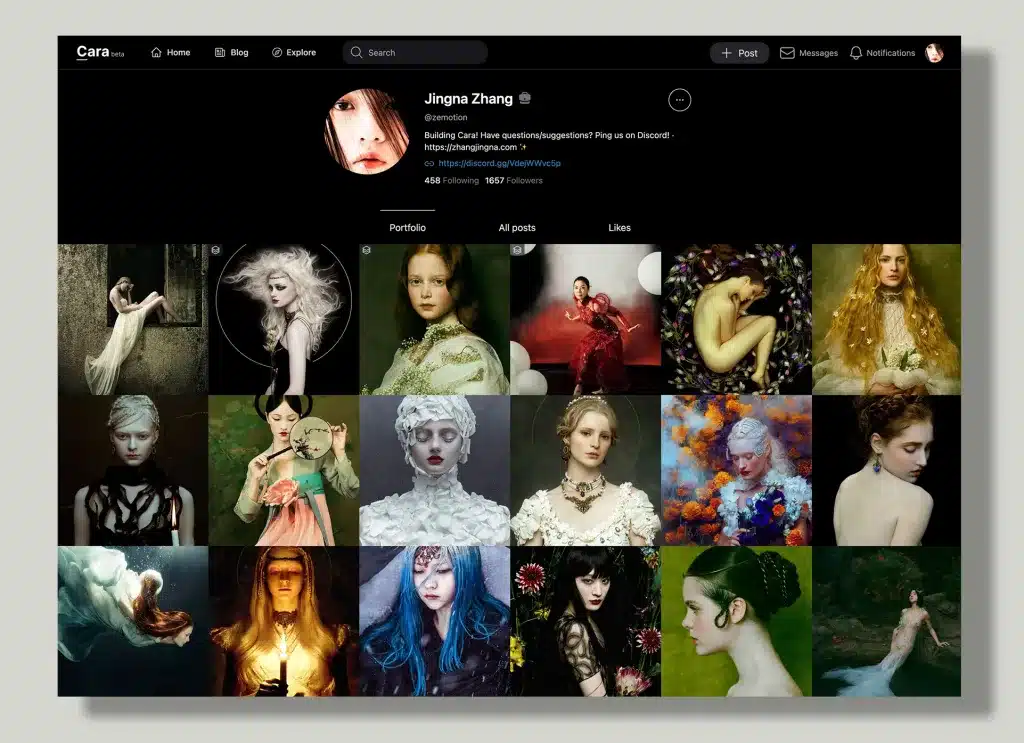
Task: Open Notifications bell
Action: pos(881,53)
